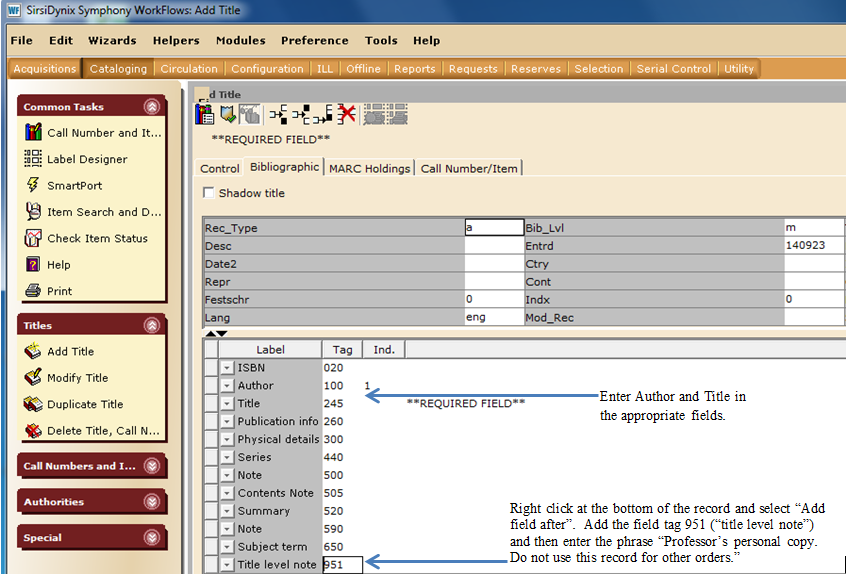This screenshot has height=574, width=846.
Task: Collapse the Common Tasks panel
Action: (x=152, y=107)
